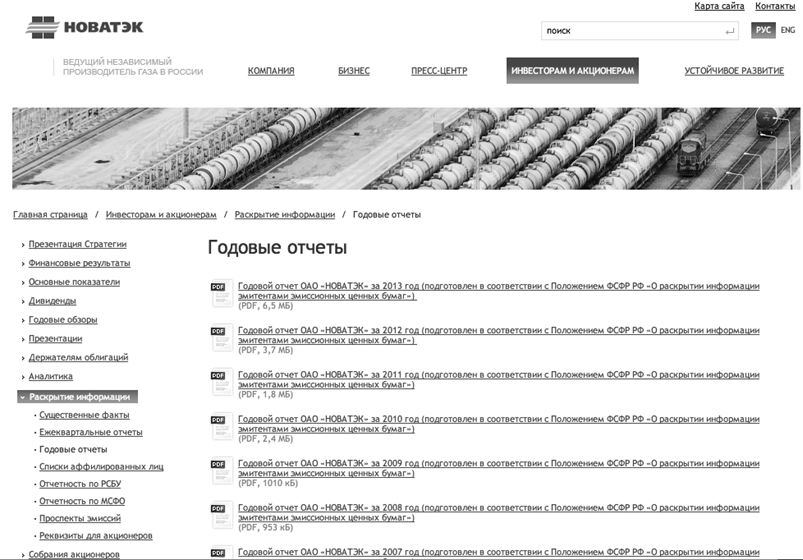Open Годовой отчет за 2009 год link
The height and width of the screenshot is (560, 803).
(499, 468)
